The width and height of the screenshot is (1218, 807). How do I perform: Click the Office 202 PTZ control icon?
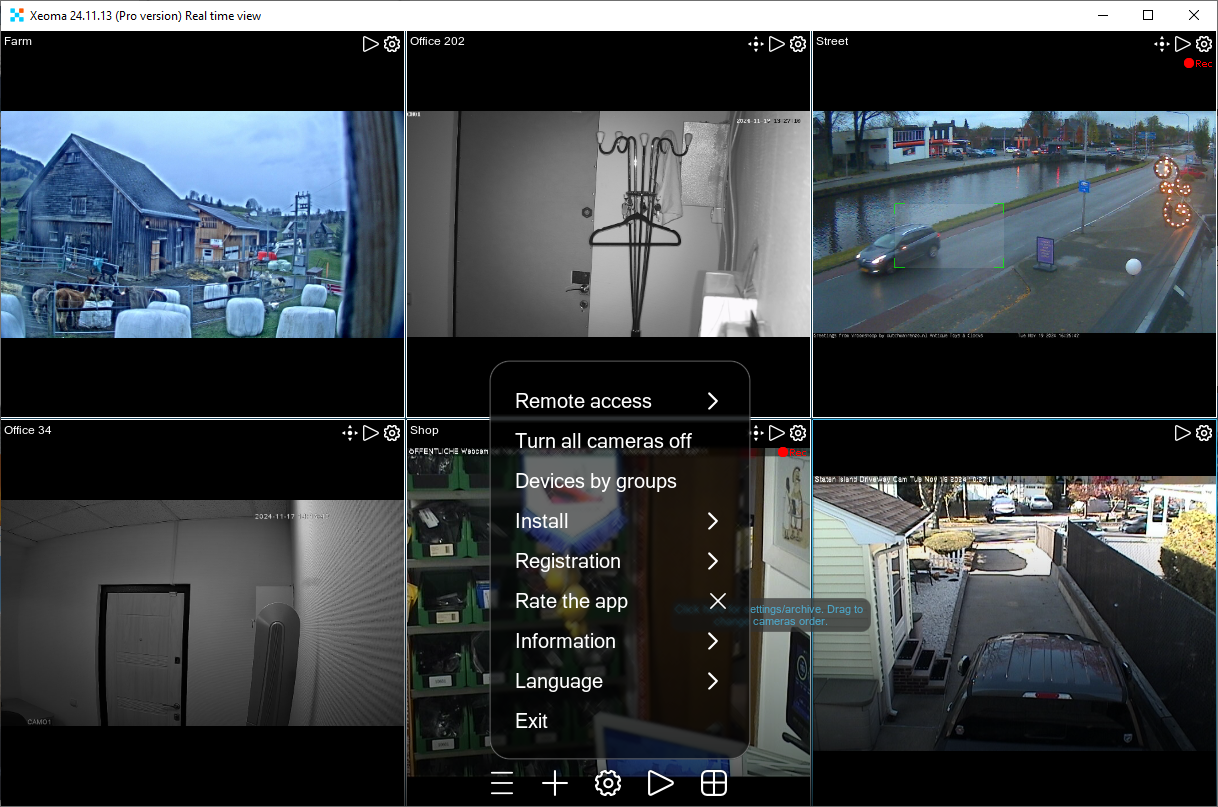(x=756, y=44)
